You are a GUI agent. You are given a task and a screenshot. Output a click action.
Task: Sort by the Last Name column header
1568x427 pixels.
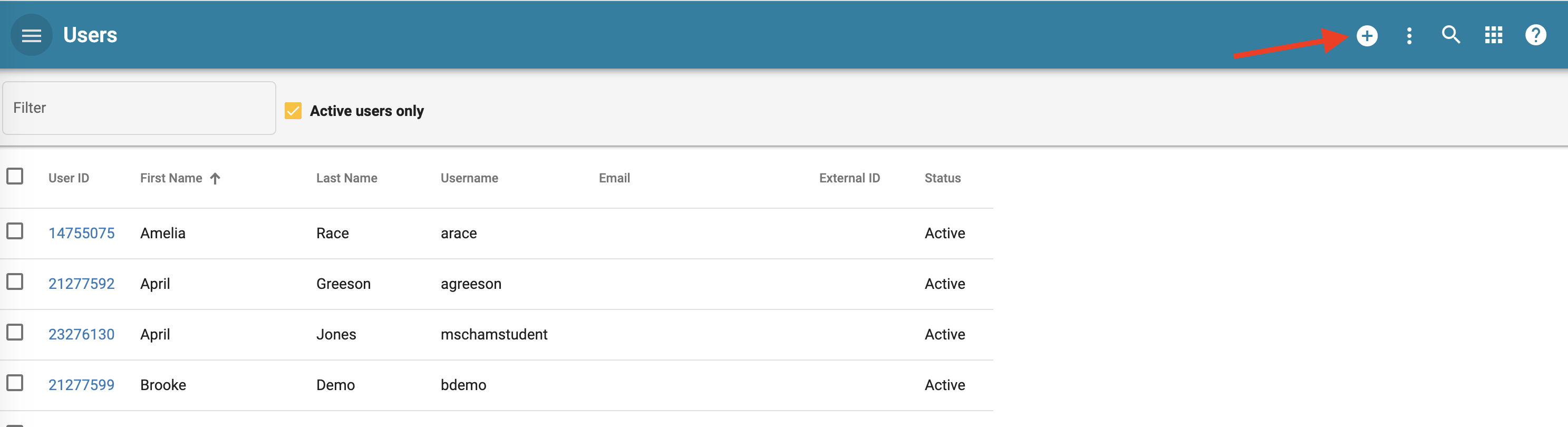[x=347, y=178]
